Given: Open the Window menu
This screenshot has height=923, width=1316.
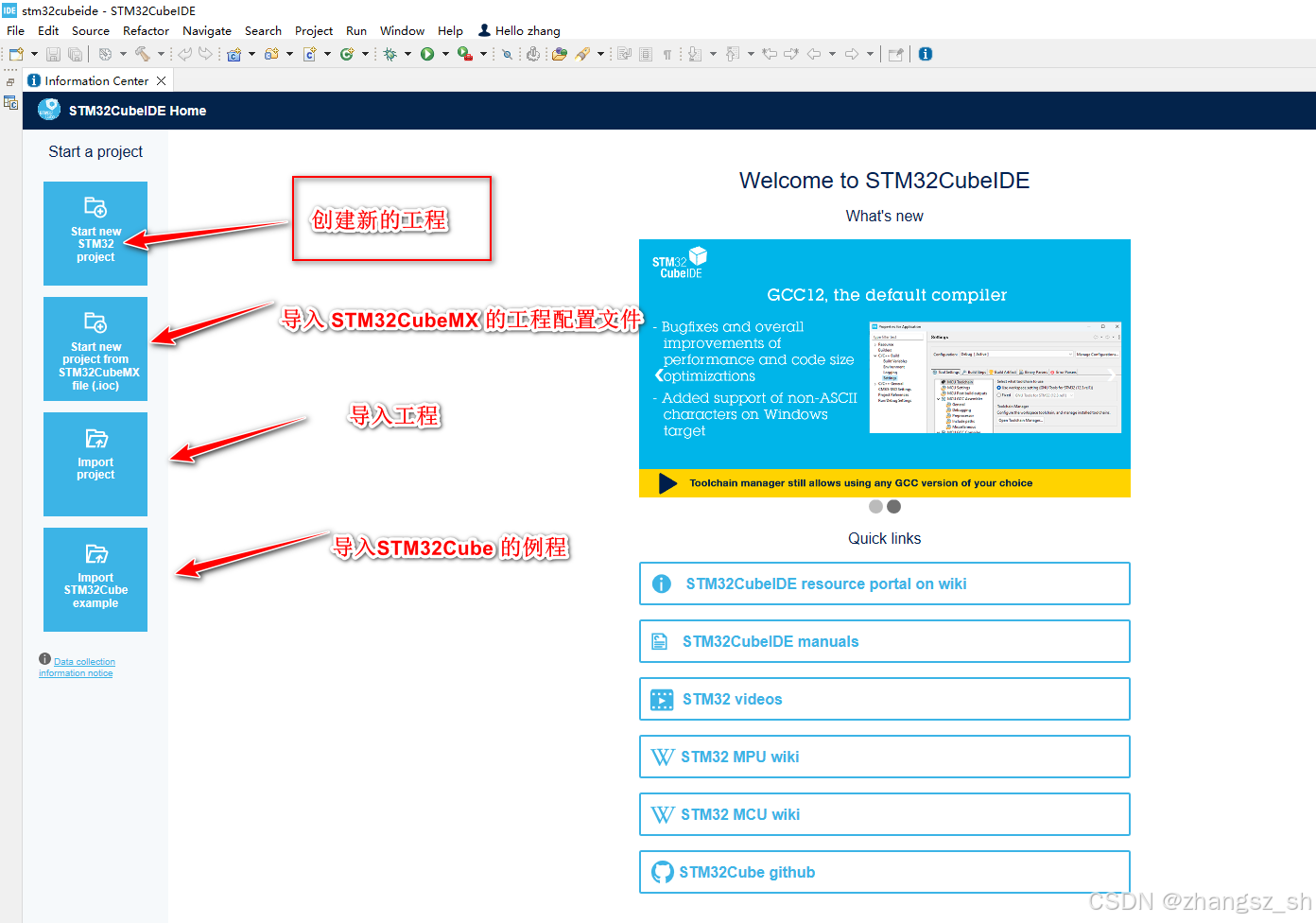Looking at the screenshot, I should pyautogui.click(x=402, y=30).
